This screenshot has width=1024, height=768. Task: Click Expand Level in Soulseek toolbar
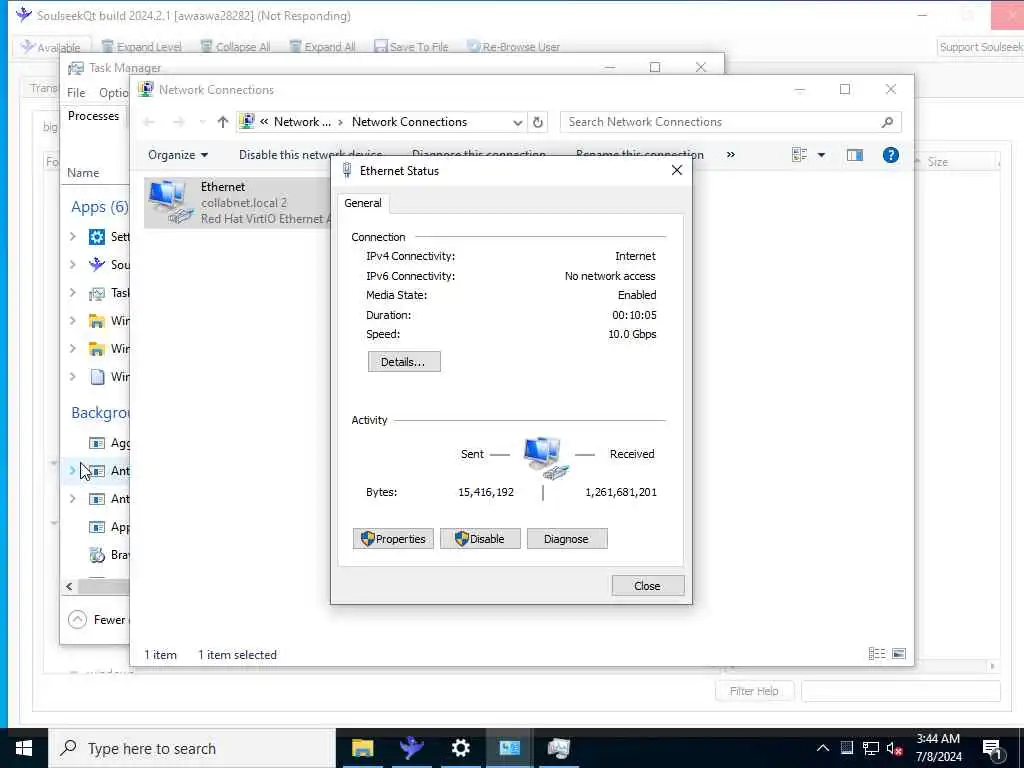tap(142, 46)
